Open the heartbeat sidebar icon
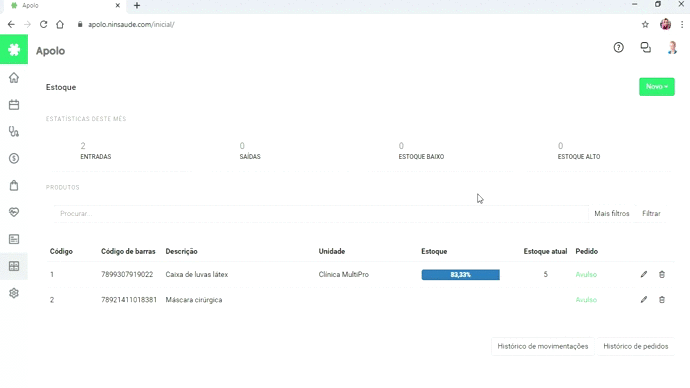The image size is (690, 388). [x=14, y=212]
